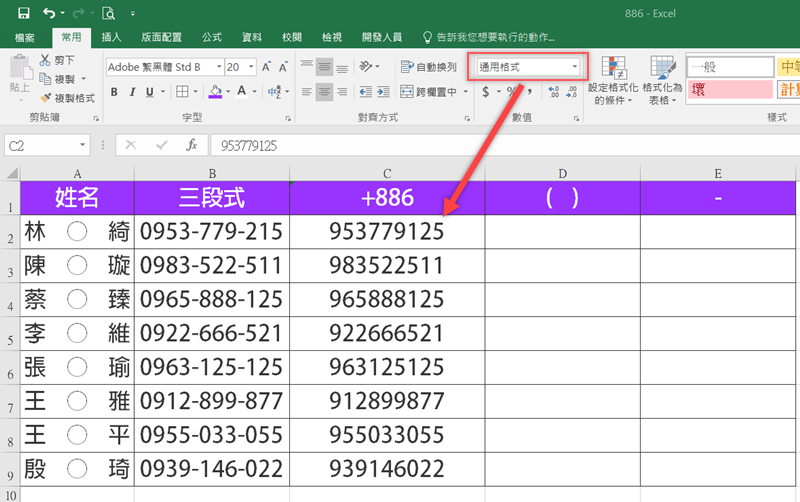800x502 pixels.
Task: Click the purple fill color paint bucket
Action: [x=214, y=92]
